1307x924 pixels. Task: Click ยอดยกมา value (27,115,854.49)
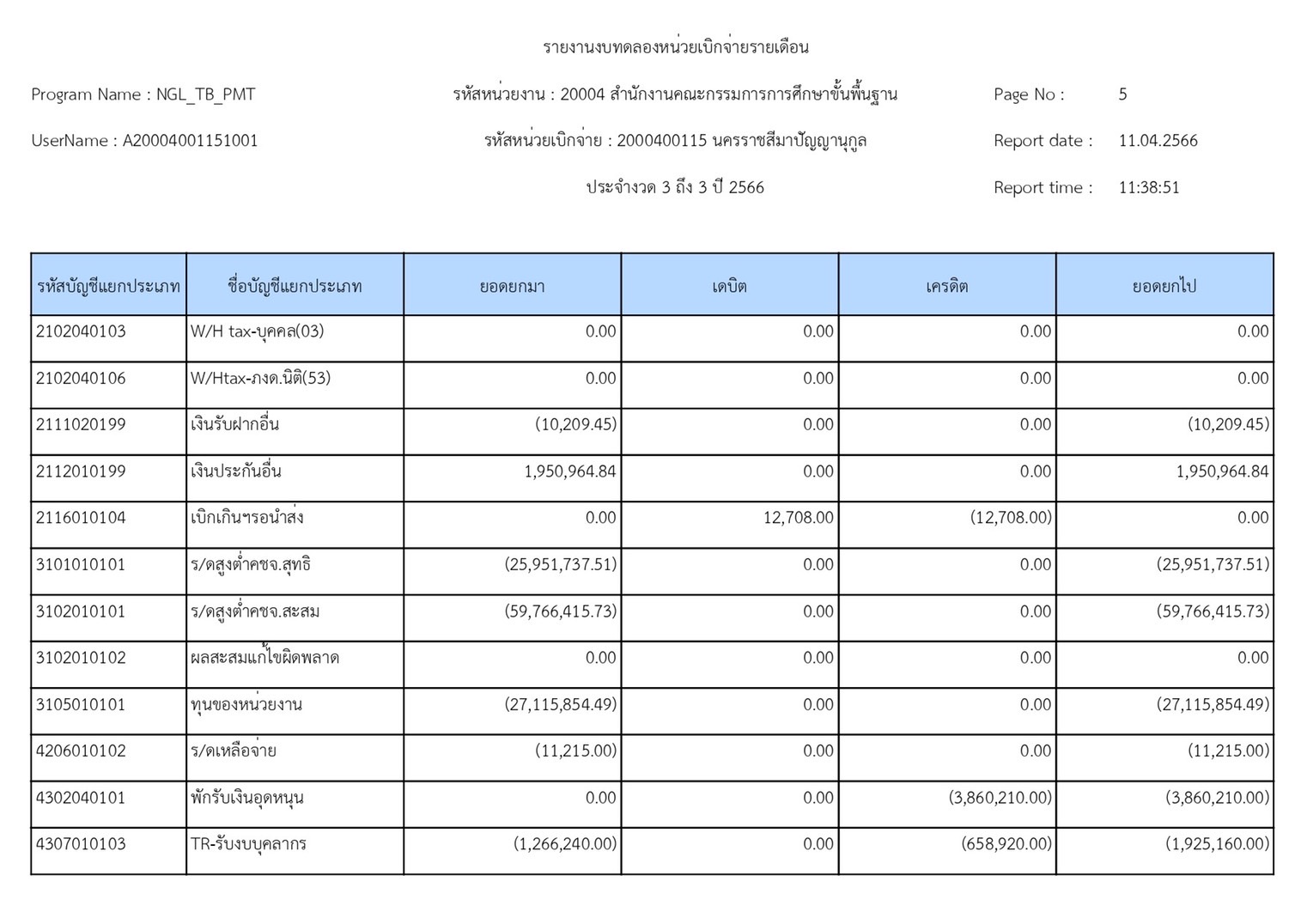pos(561,704)
